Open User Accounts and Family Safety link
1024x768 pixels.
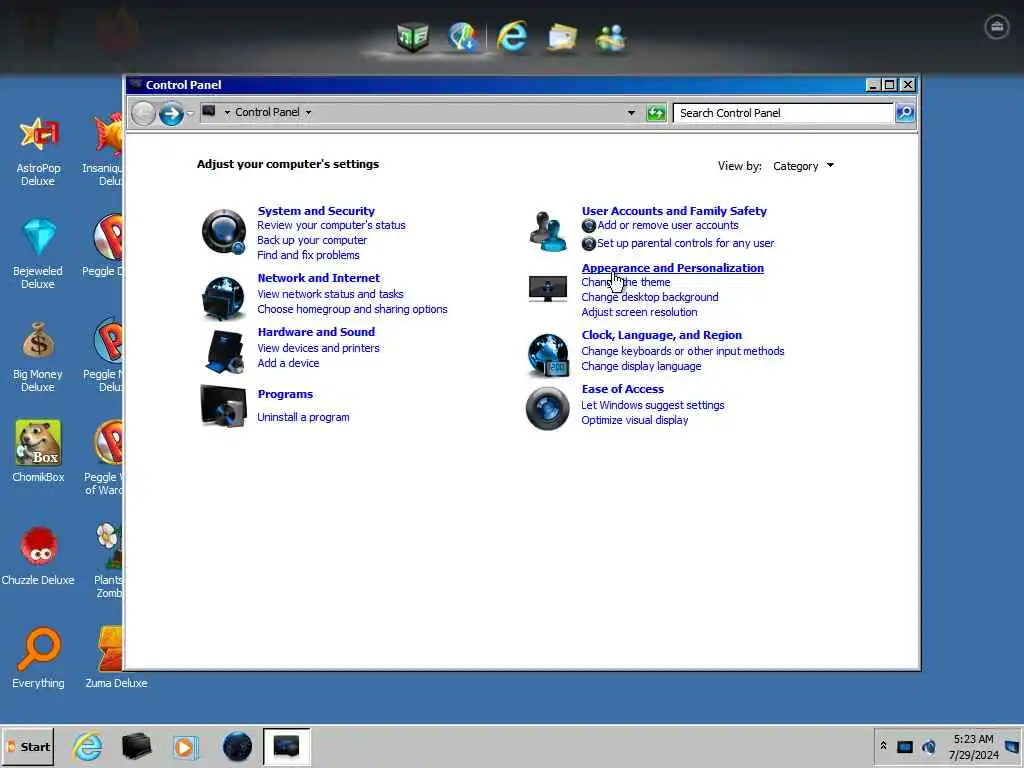pyautogui.click(x=674, y=211)
